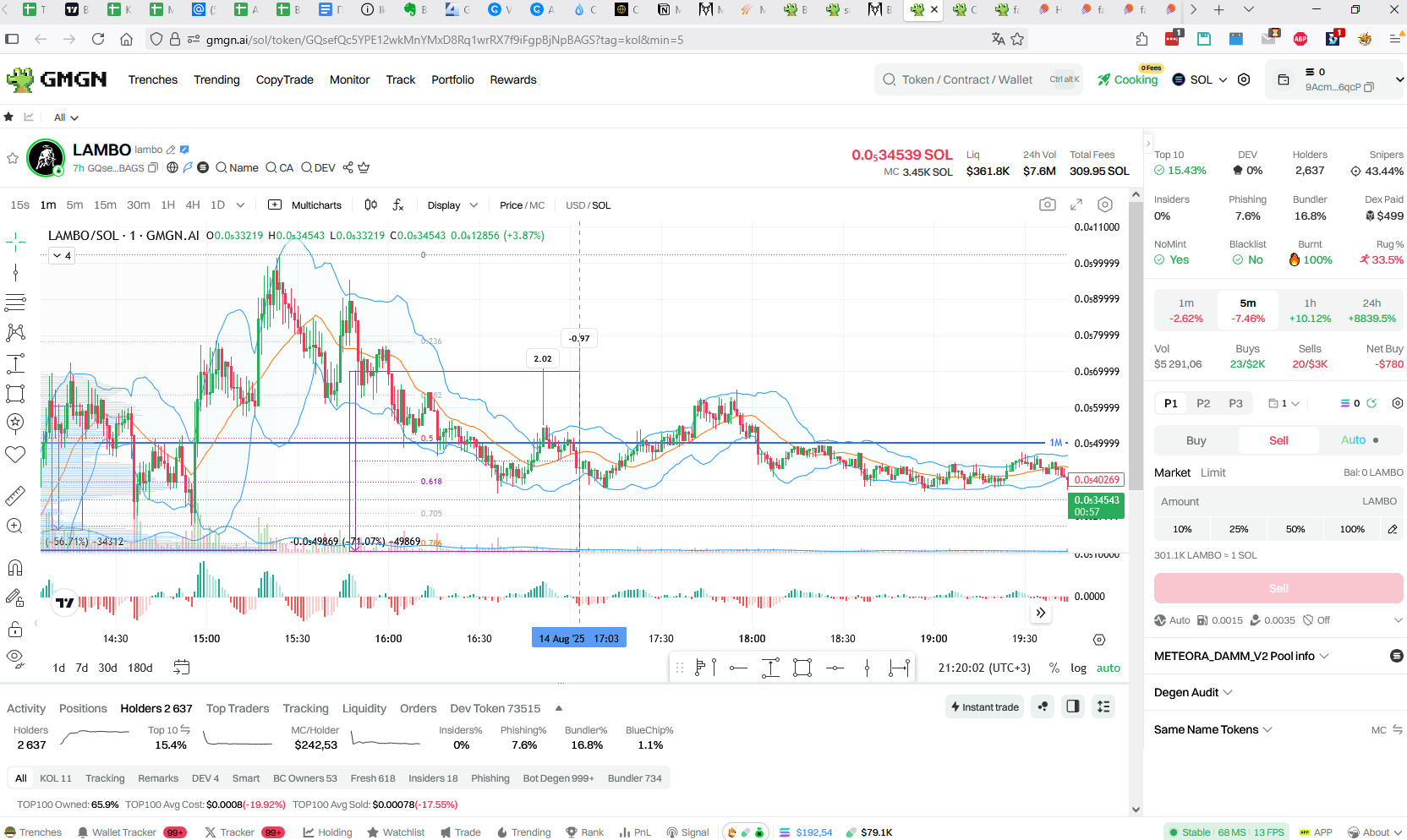Collapse the indicator legend count 4
1407x840 pixels.
click(62, 255)
